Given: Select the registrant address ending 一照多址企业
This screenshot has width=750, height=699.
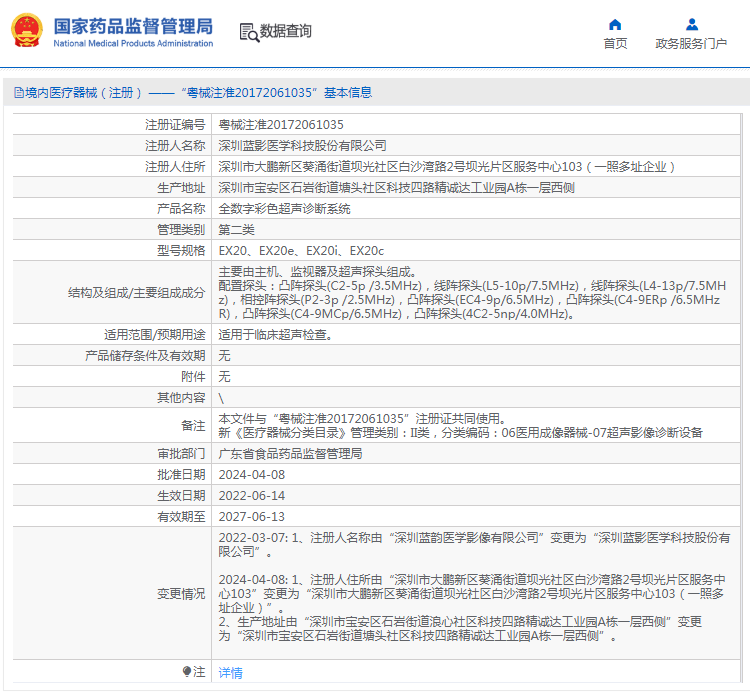Looking at the screenshot, I should pyautogui.click(x=447, y=166).
